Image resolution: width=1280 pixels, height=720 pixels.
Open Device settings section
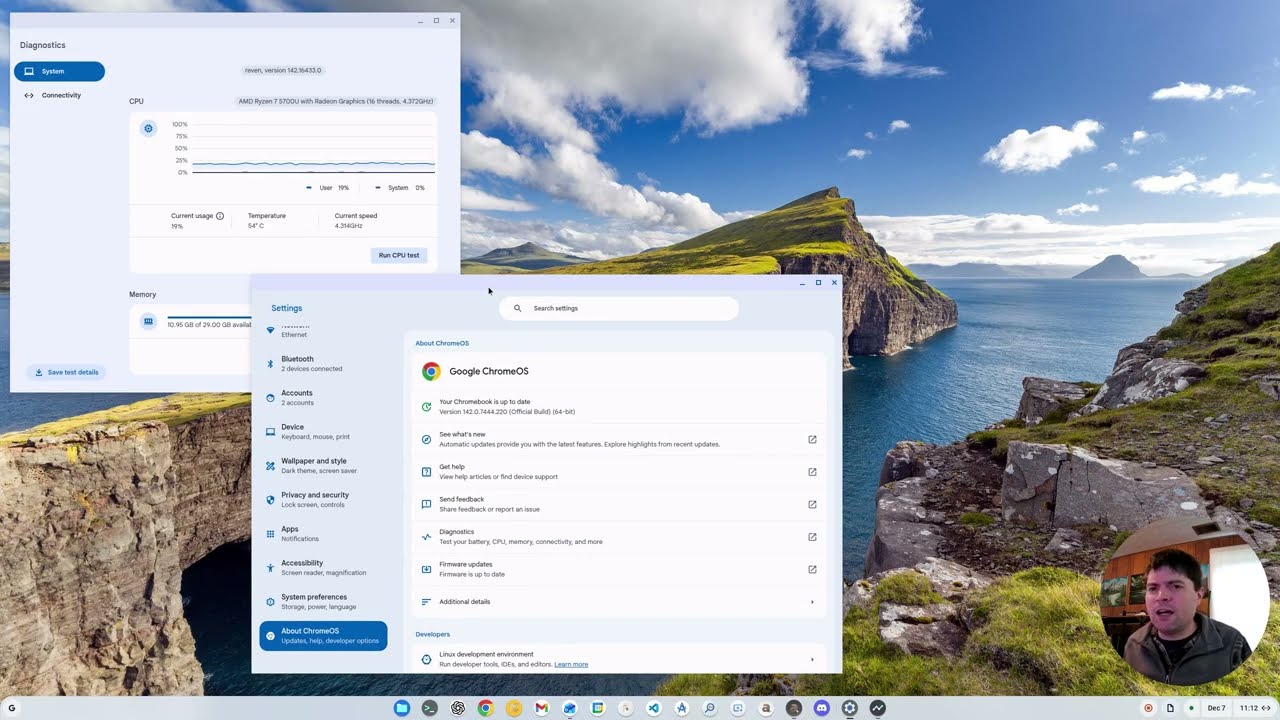(x=323, y=431)
